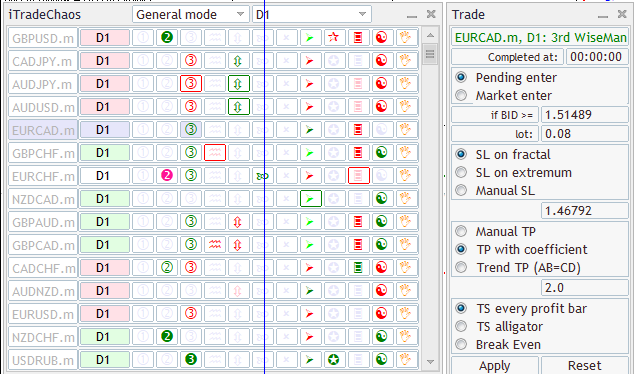Select the Trend TP (AB=CD) option

tap(461, 268)
